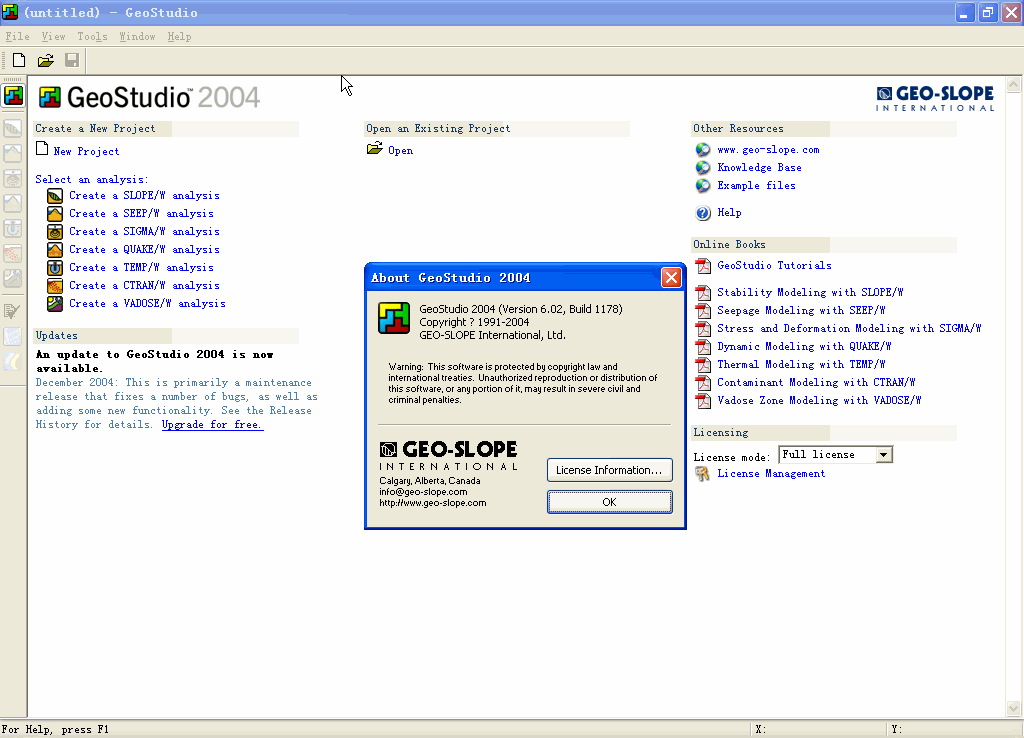Open the Example files link
Image resolution: width=1024 pixels, height=738 pixels.
point(756,185)
